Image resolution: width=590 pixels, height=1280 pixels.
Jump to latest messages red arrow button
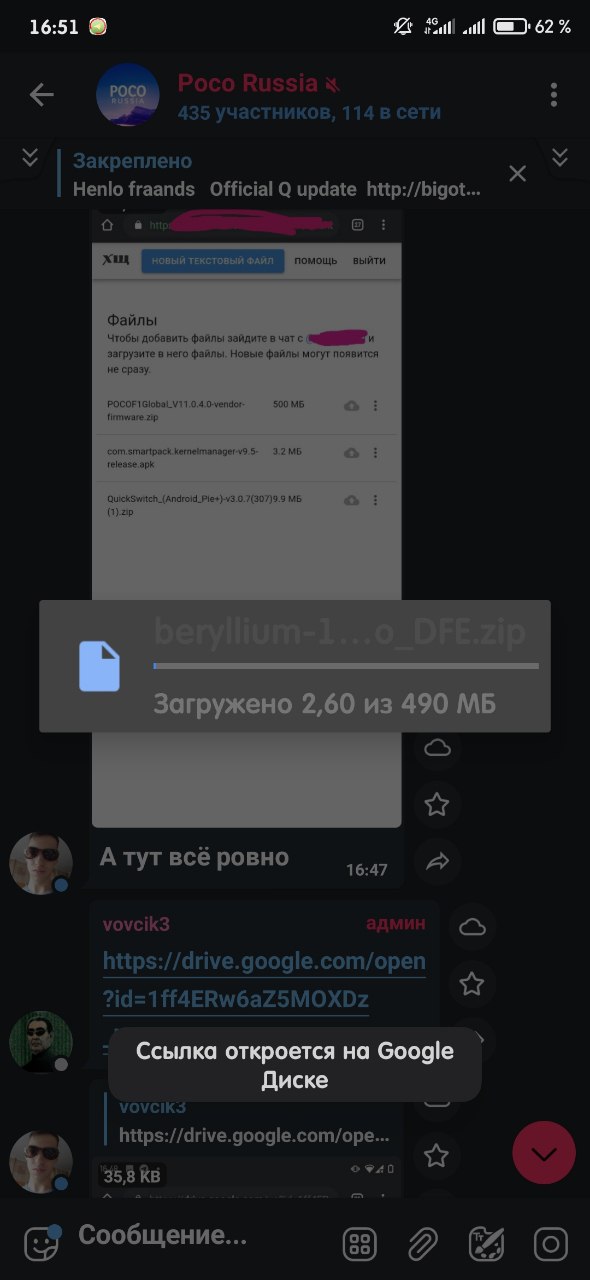coord(544,1153)
